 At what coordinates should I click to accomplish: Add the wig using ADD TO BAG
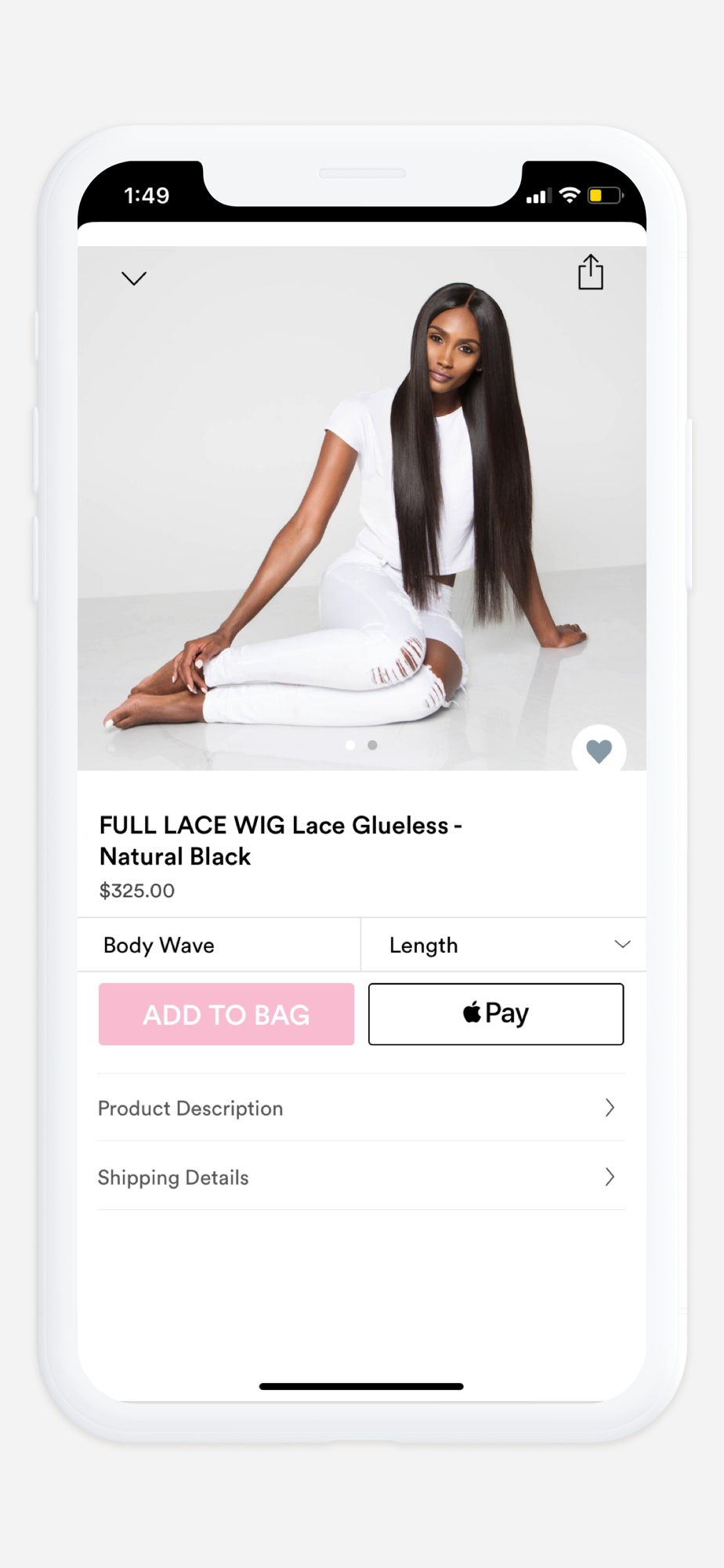tap(226, 1014)
